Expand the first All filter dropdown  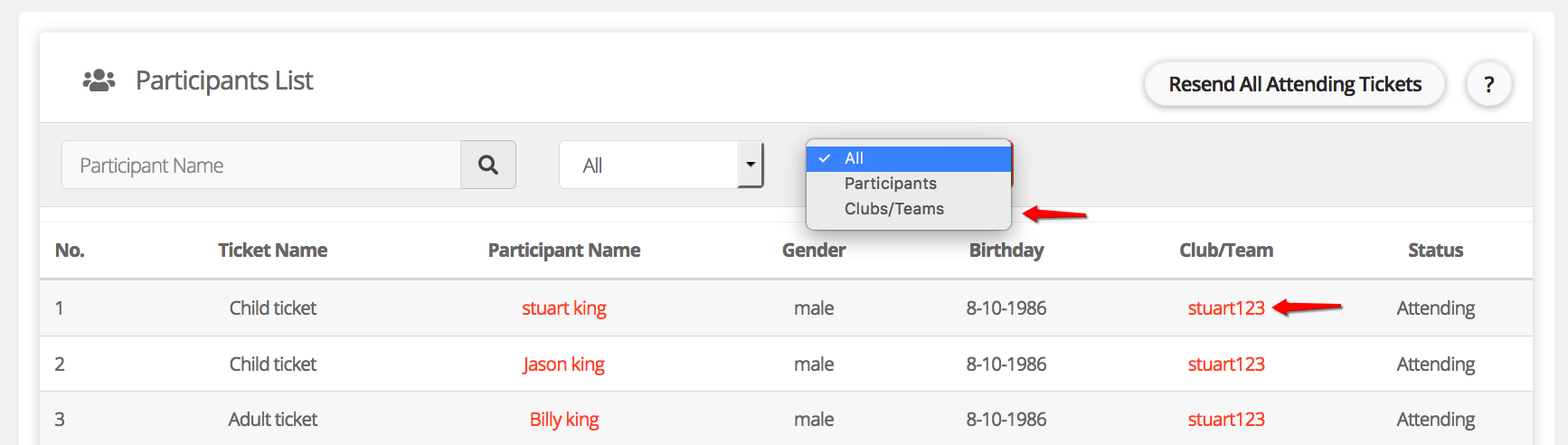click(661, 165)
